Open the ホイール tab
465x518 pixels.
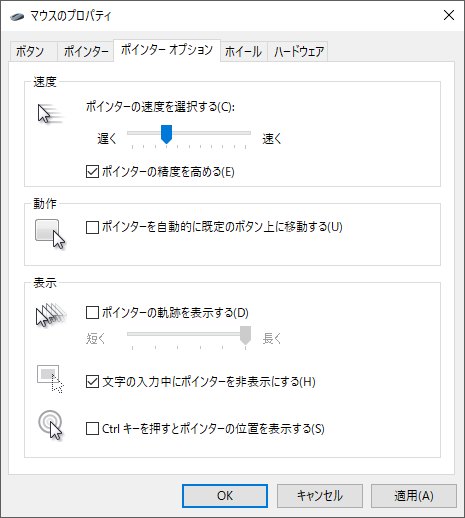[x=243, y=52]
